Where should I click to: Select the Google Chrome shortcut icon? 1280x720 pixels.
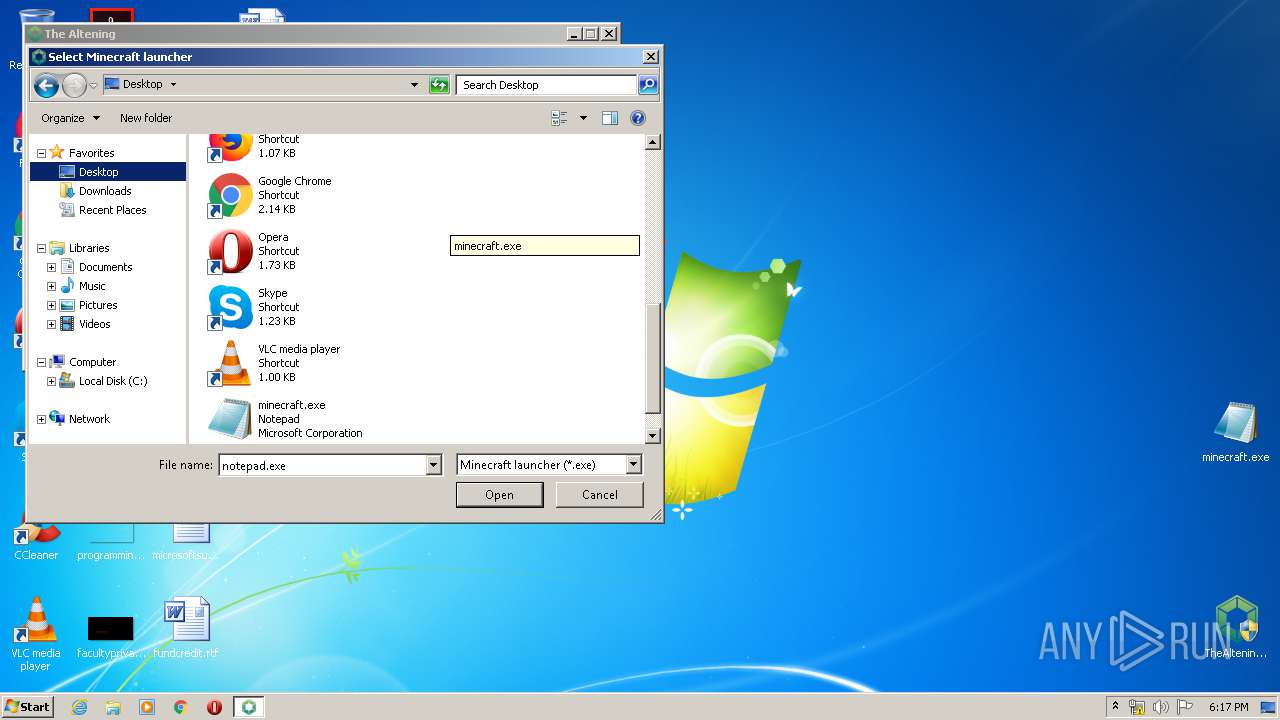pos(230,195)
